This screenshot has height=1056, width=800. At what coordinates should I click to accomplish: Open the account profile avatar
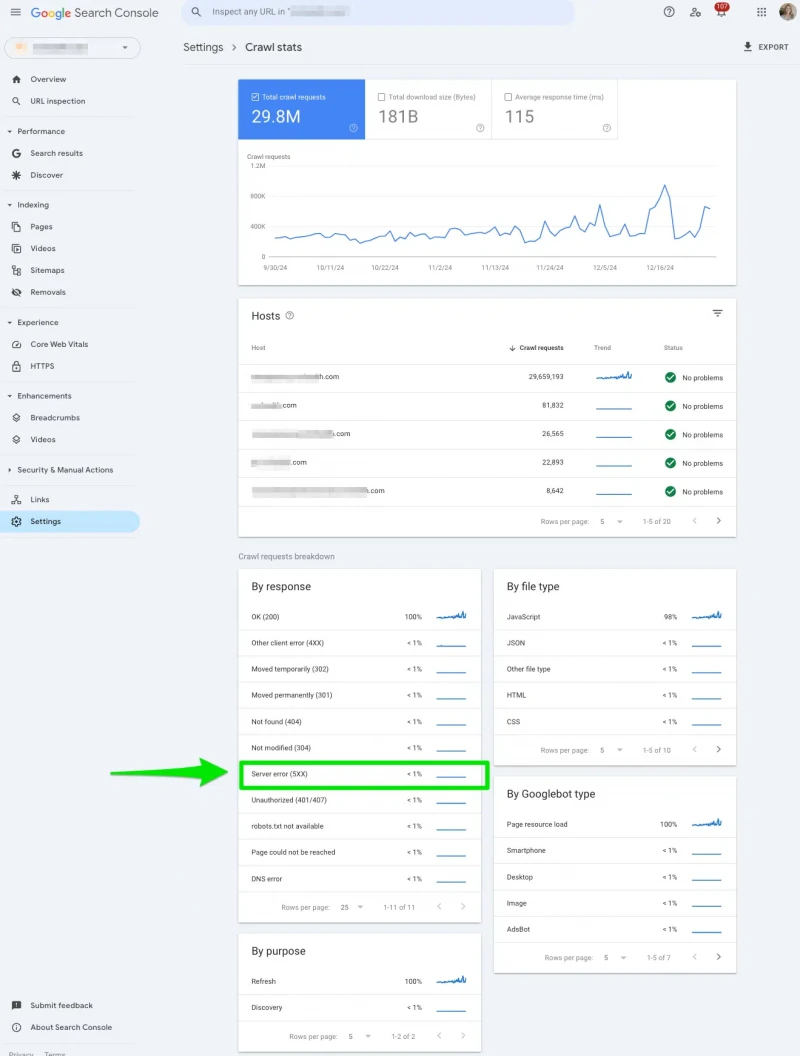pos(787,12)
